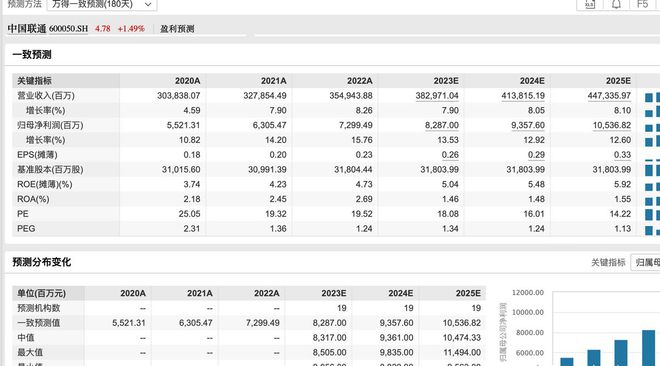Open the 万得一致预测(180天) forecast method dropdown
Viewport: 660px width, 366px height.
(102, 5)
